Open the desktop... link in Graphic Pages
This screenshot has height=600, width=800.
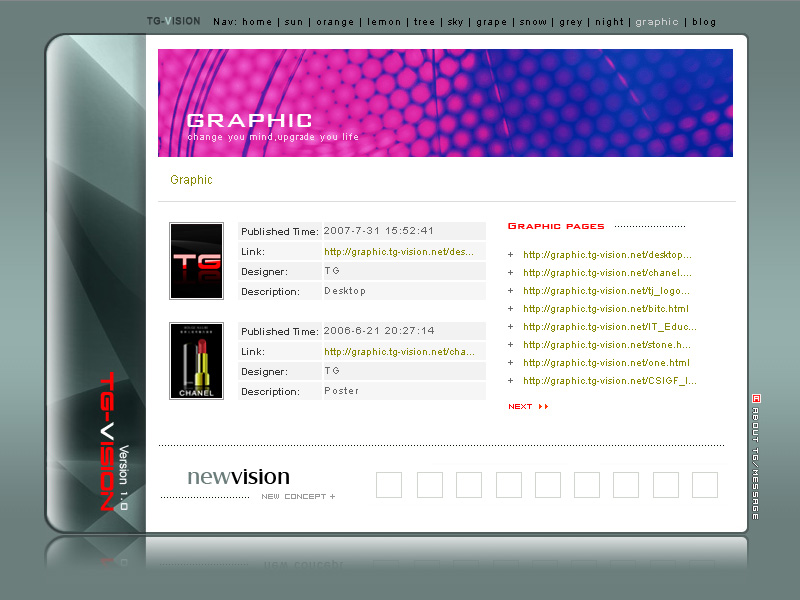pos(607,255)
